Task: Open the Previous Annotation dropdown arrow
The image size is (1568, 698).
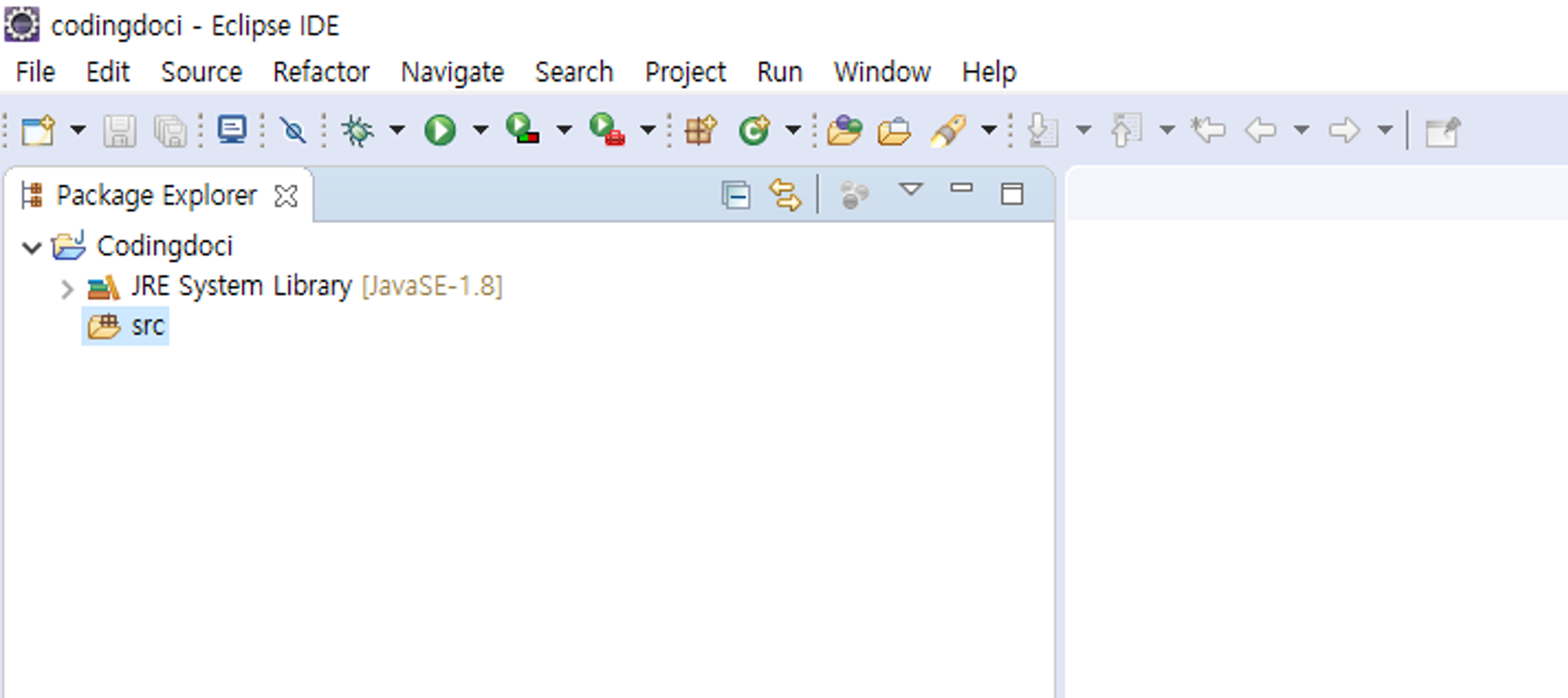Action: (x=1168, y=131)
